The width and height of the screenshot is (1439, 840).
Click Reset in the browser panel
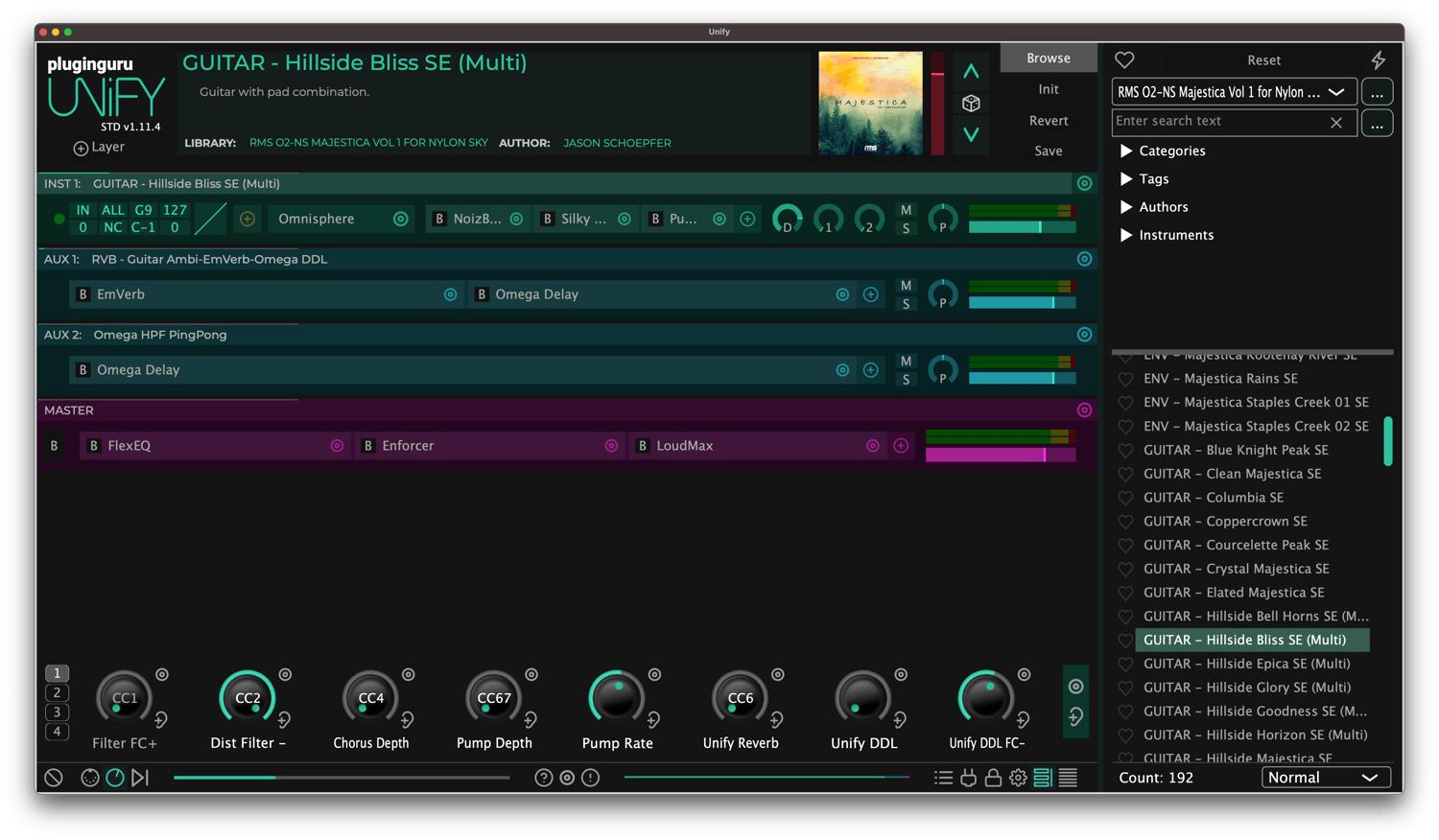pos(1263,59)
